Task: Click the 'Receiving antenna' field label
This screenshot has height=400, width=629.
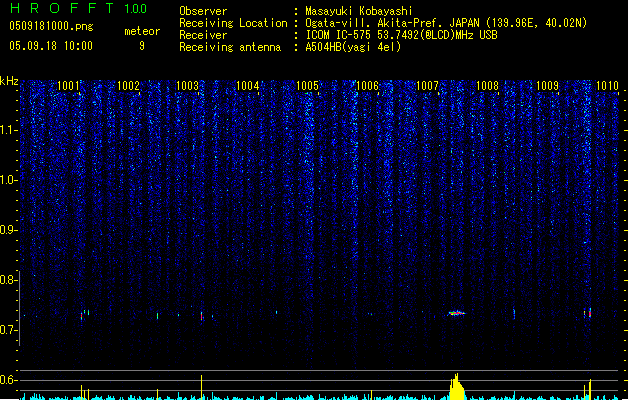Action: pyautogui.click(x=230, y=47)
